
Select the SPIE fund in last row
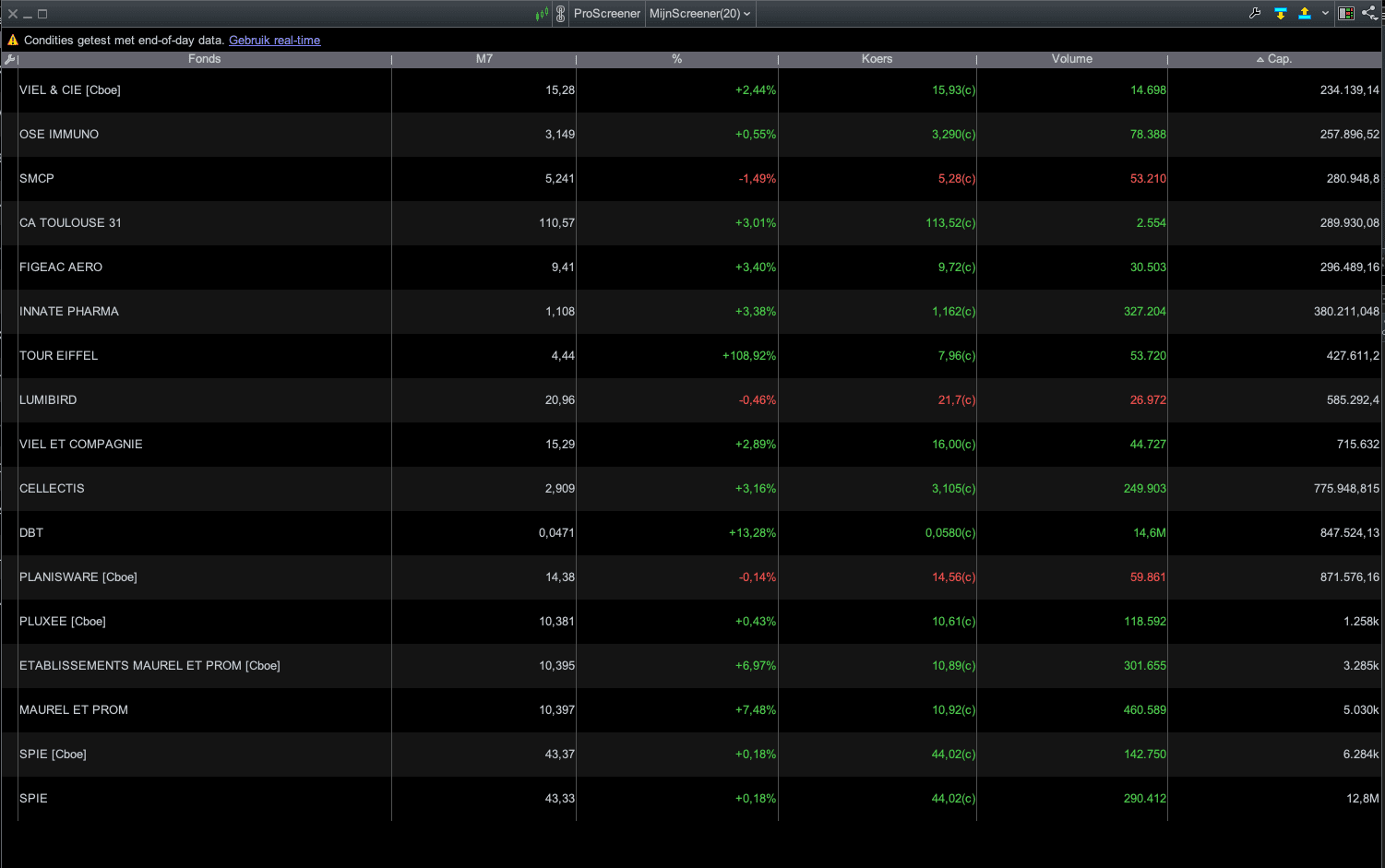point(33,799)
